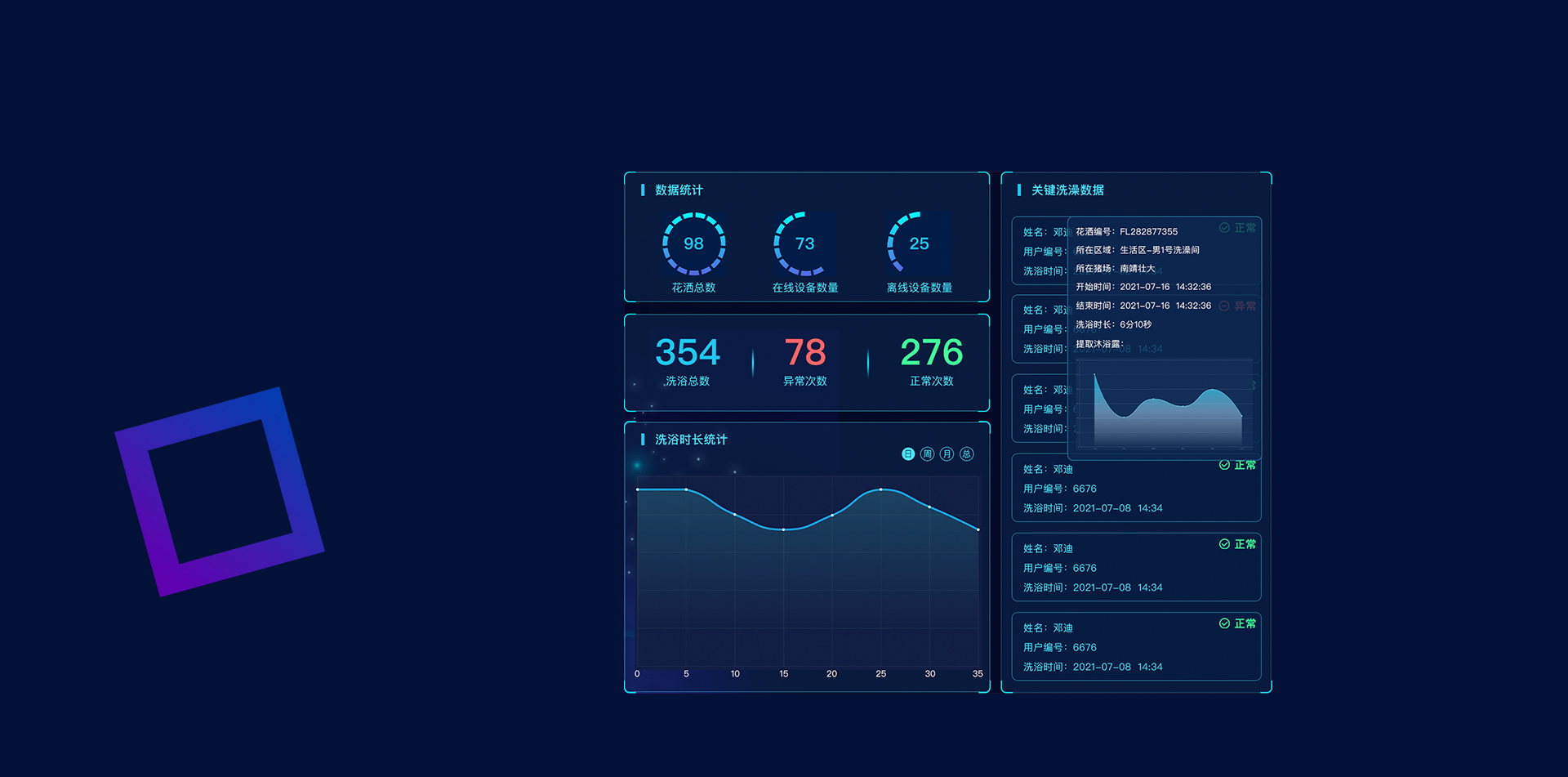This screenshot has width=1568, height=777.
Task: Select the 关键洗澡数据 panel title
Action: [x=1067, y=190]
